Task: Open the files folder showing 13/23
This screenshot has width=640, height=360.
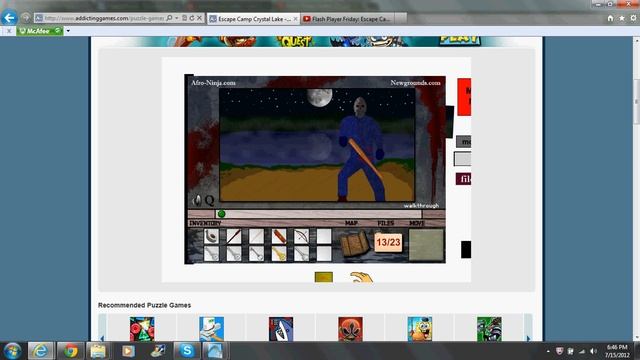Action: (388, 242)
